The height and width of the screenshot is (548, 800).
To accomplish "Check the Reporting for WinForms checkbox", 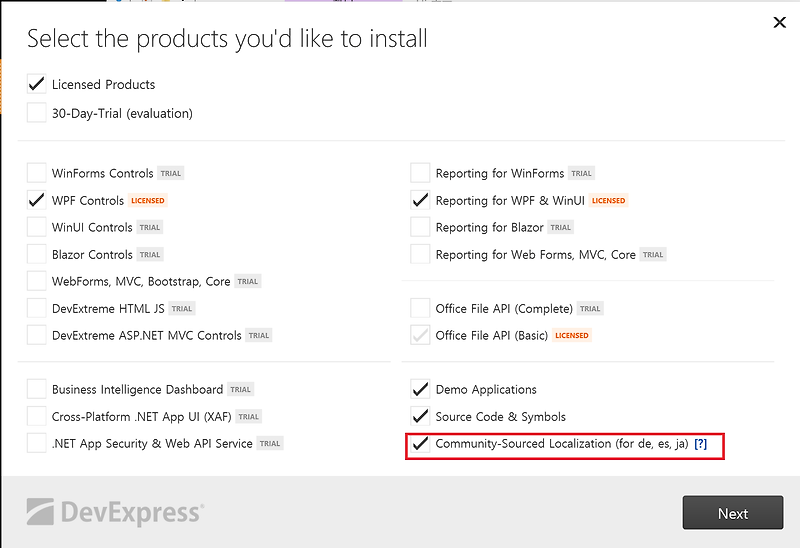I will coord(420,173).
